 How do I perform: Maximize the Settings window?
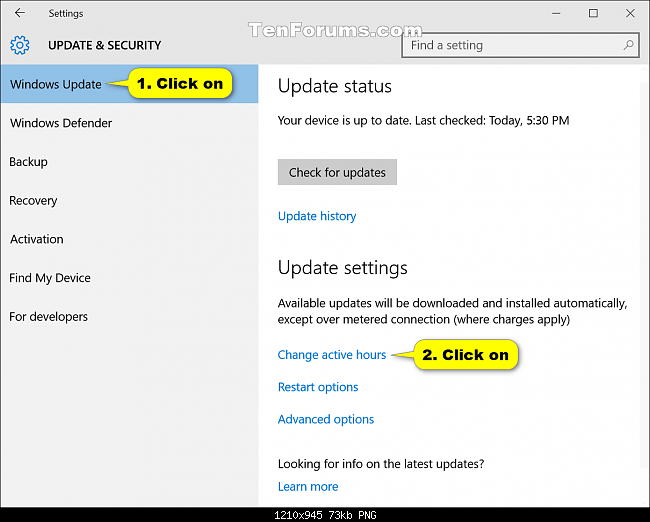(x=593, y=13)
